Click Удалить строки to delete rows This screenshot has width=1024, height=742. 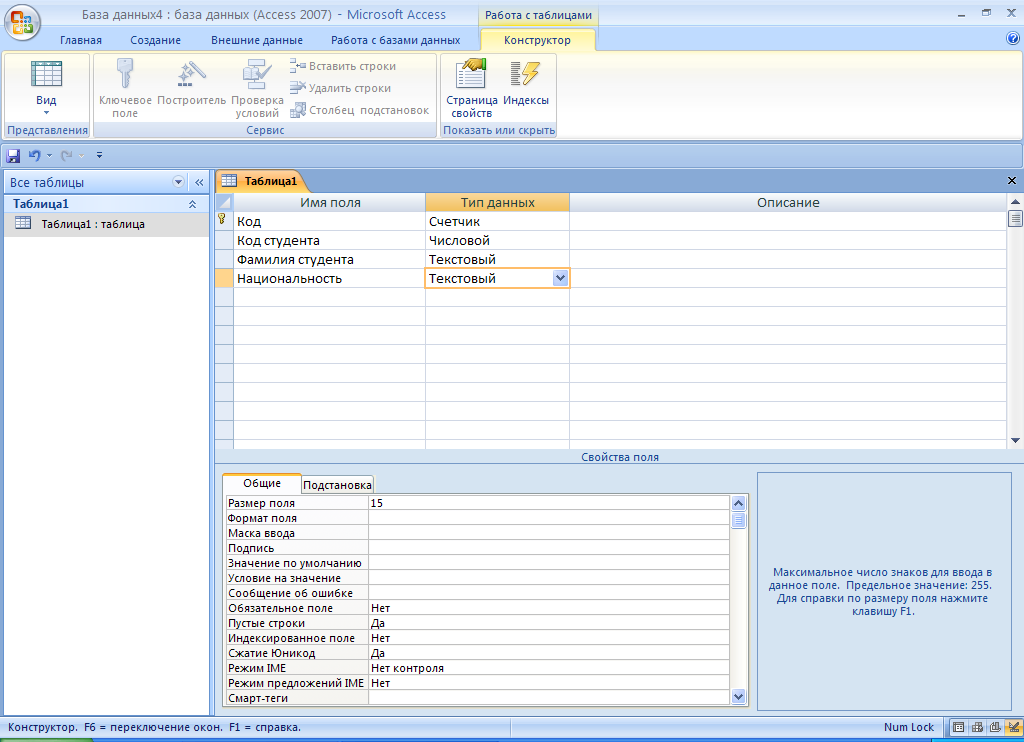coord(340,88)
